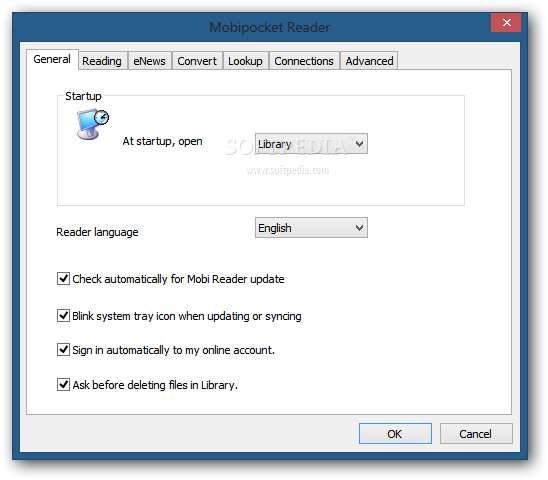Image resolution: width=548 pixels, height=480 pixels.
Task: Click the 'At startup, open' label
Action: [x=163, y=141]
